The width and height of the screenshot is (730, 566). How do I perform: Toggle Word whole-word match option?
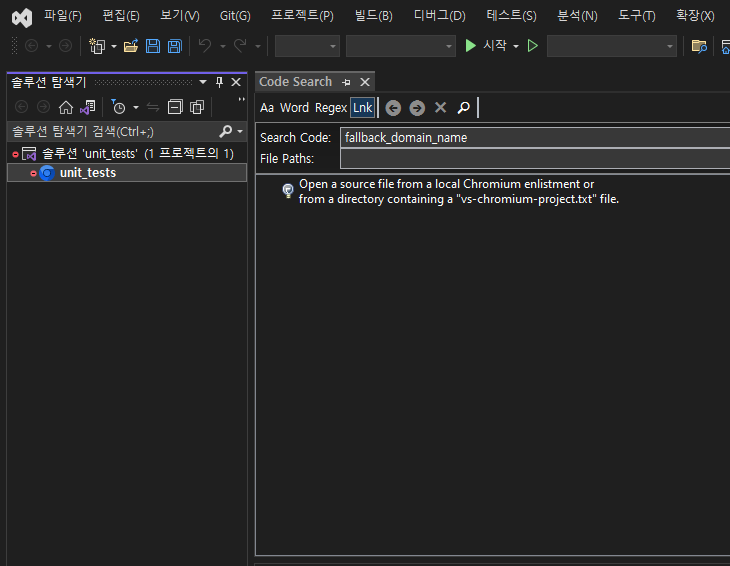pos(294,108)
